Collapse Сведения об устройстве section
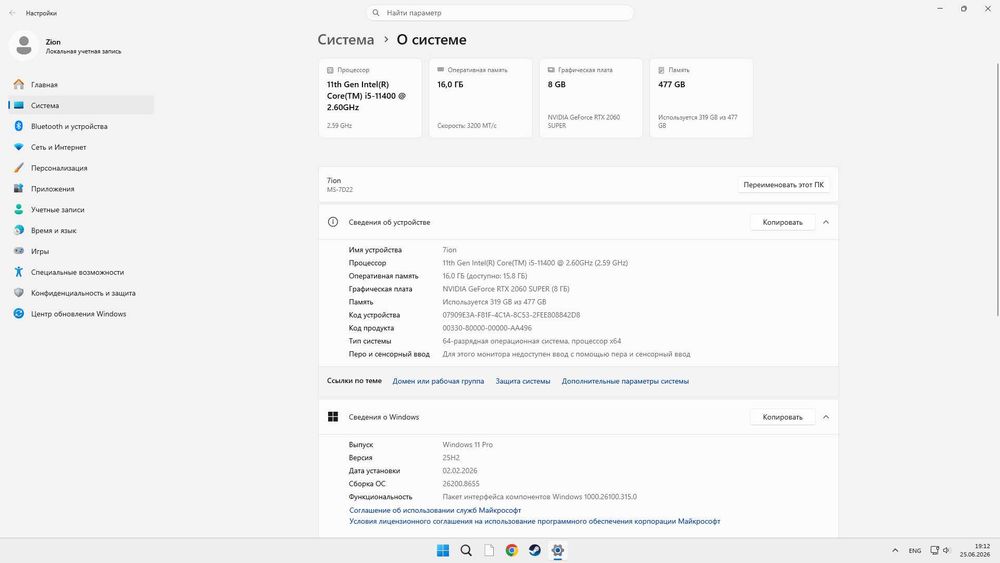 point(826,222)
